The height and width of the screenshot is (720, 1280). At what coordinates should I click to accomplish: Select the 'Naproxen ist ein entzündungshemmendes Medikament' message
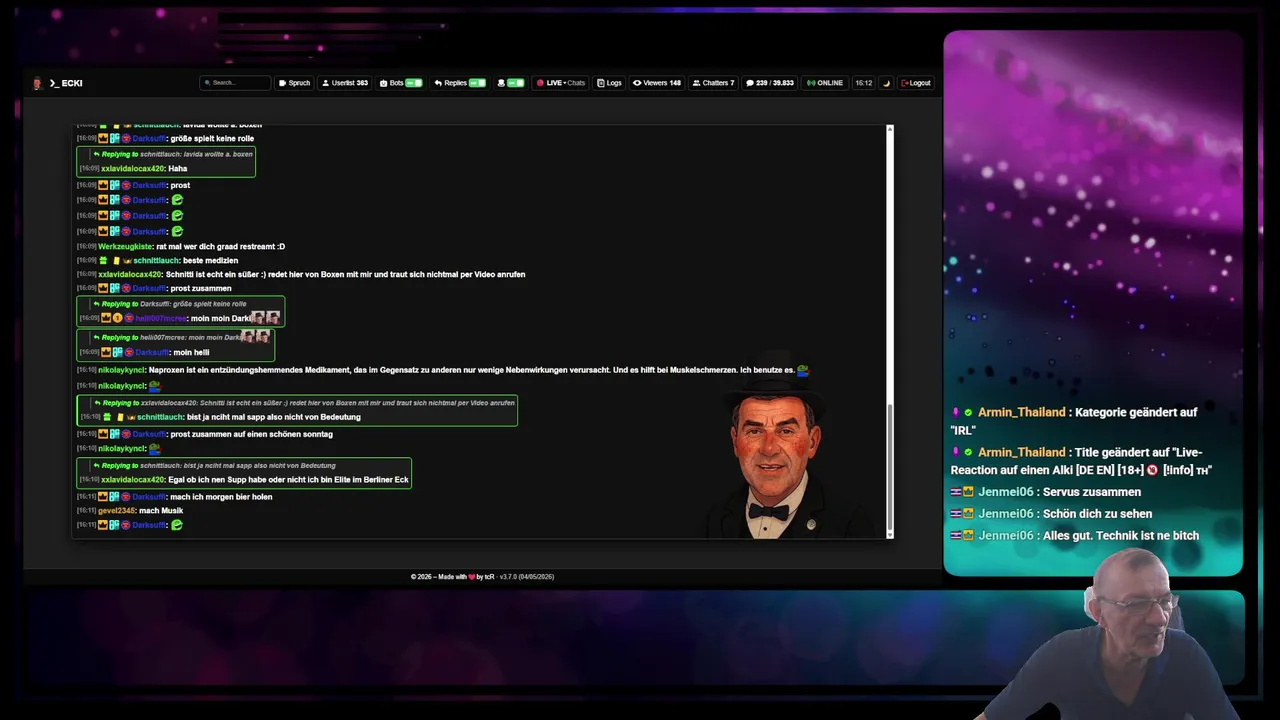(x=471, y=370)
